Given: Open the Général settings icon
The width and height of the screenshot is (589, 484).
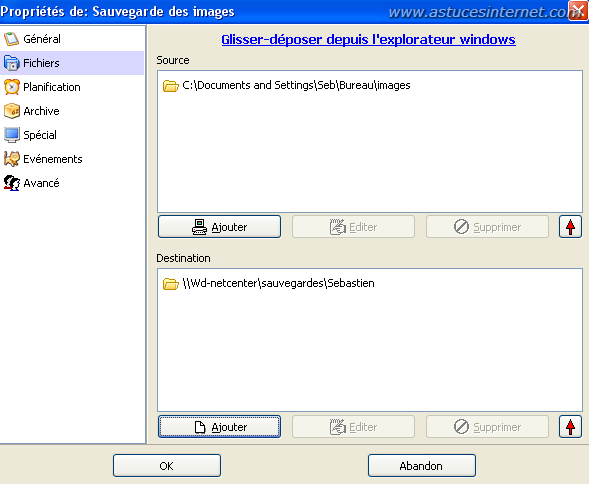Looking at the screenshot, I should tap(11, 39).
